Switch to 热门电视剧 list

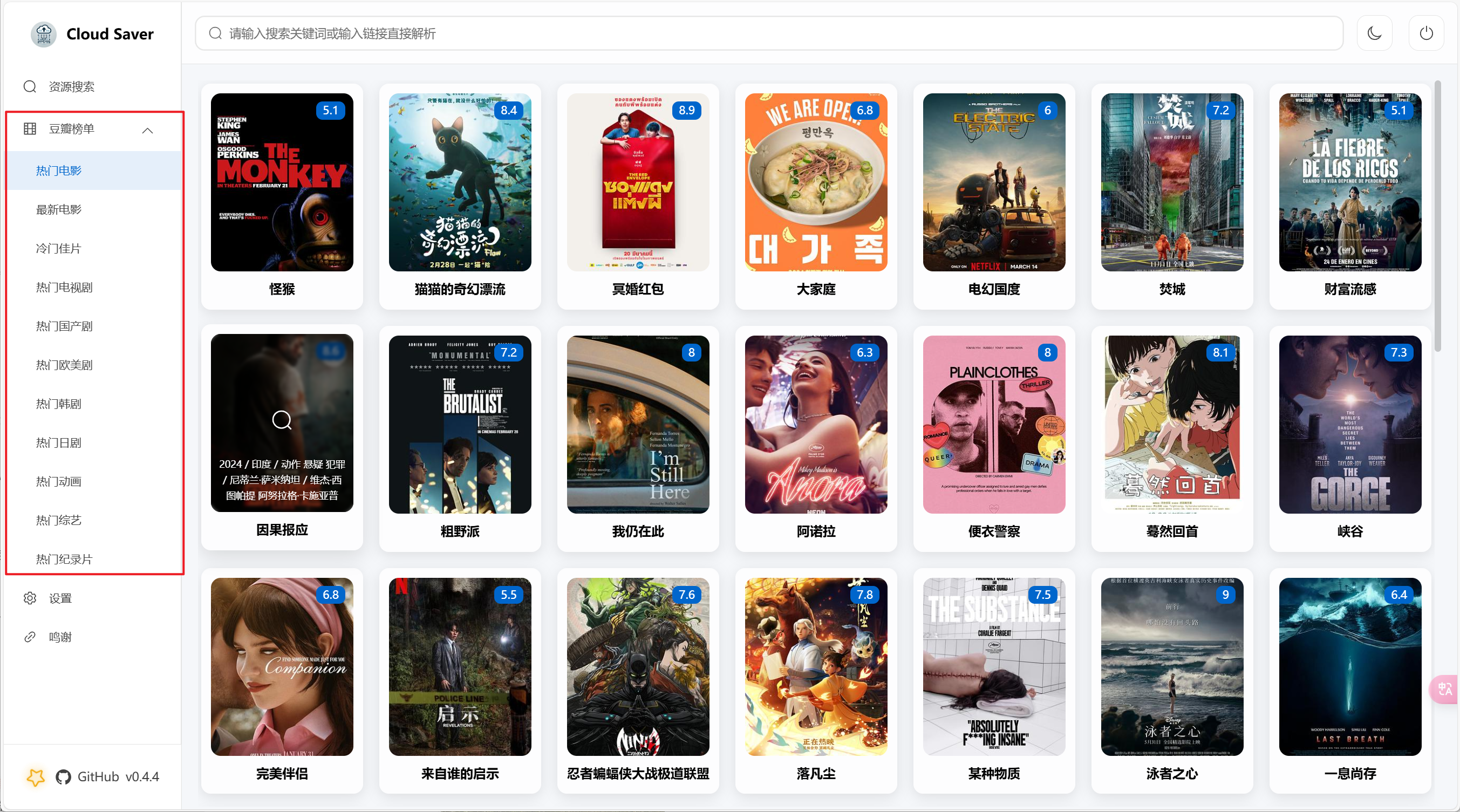pyautogui.click(x=64, y=287)
